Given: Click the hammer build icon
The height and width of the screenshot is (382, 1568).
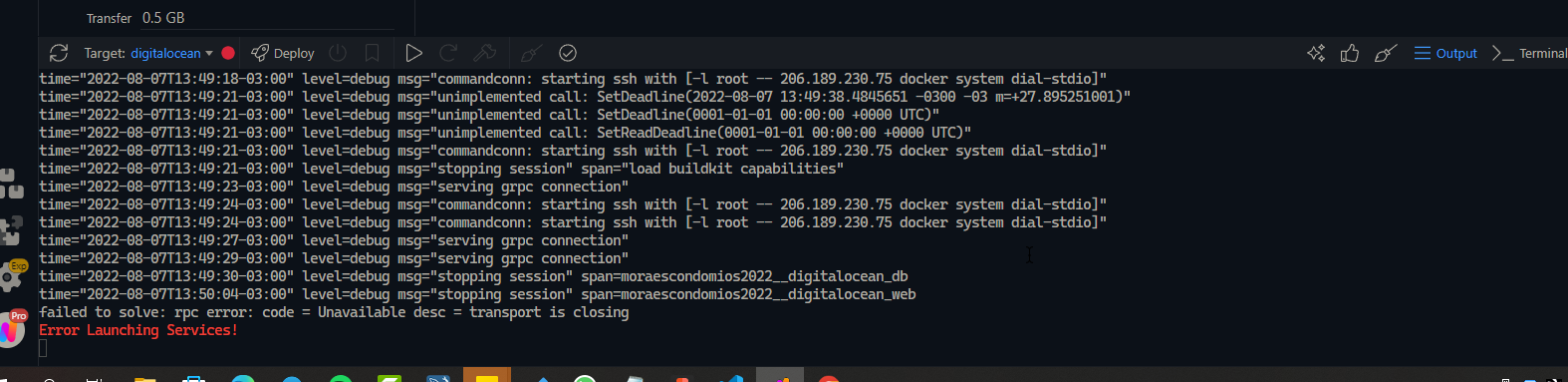Looking at the screenshot, I should (485, 53).
